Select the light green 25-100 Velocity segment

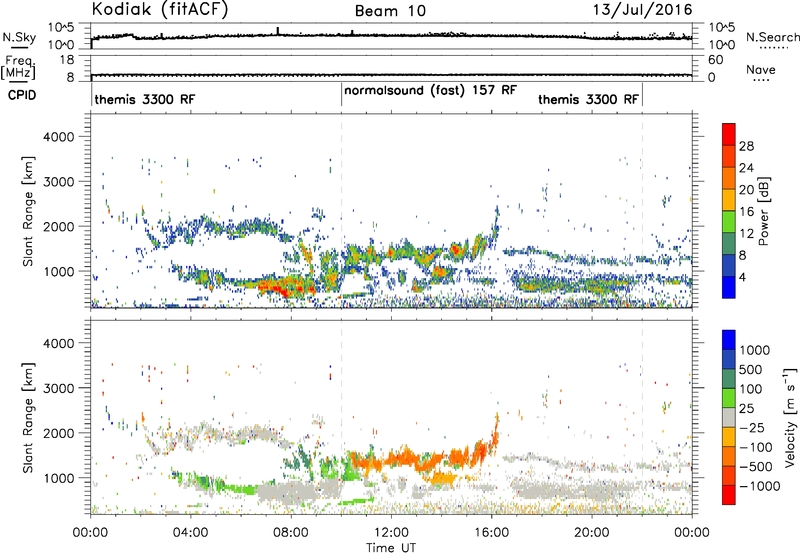click(x=729, y=398)
